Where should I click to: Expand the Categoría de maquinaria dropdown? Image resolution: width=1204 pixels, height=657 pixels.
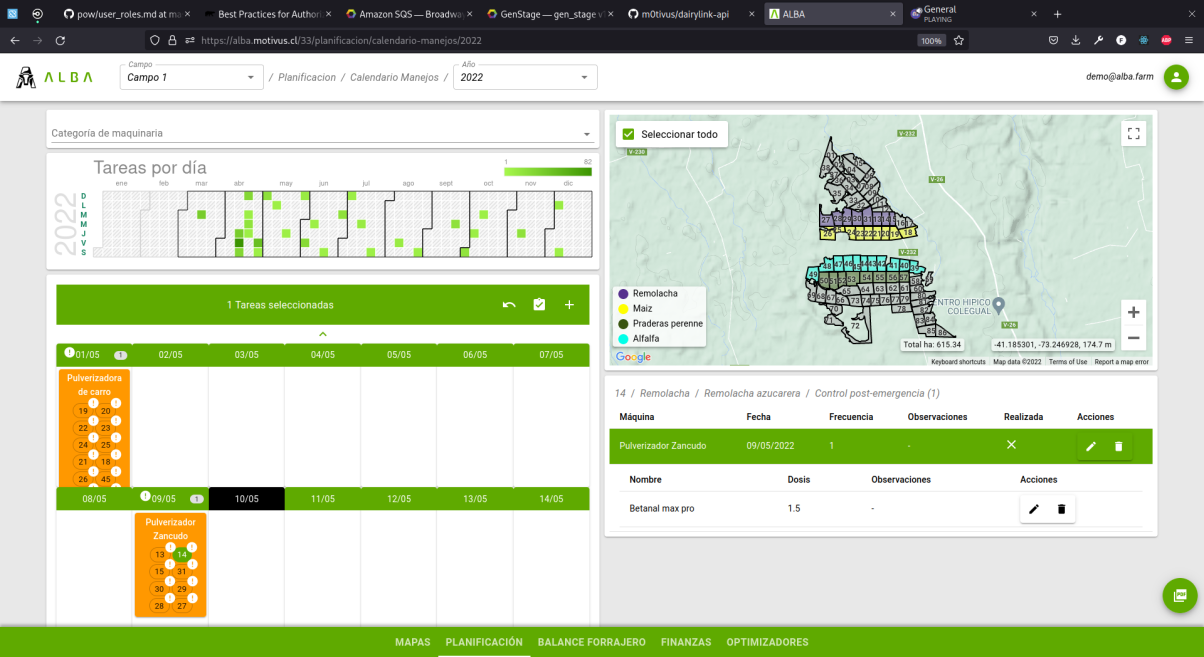(x=321, y=133)
